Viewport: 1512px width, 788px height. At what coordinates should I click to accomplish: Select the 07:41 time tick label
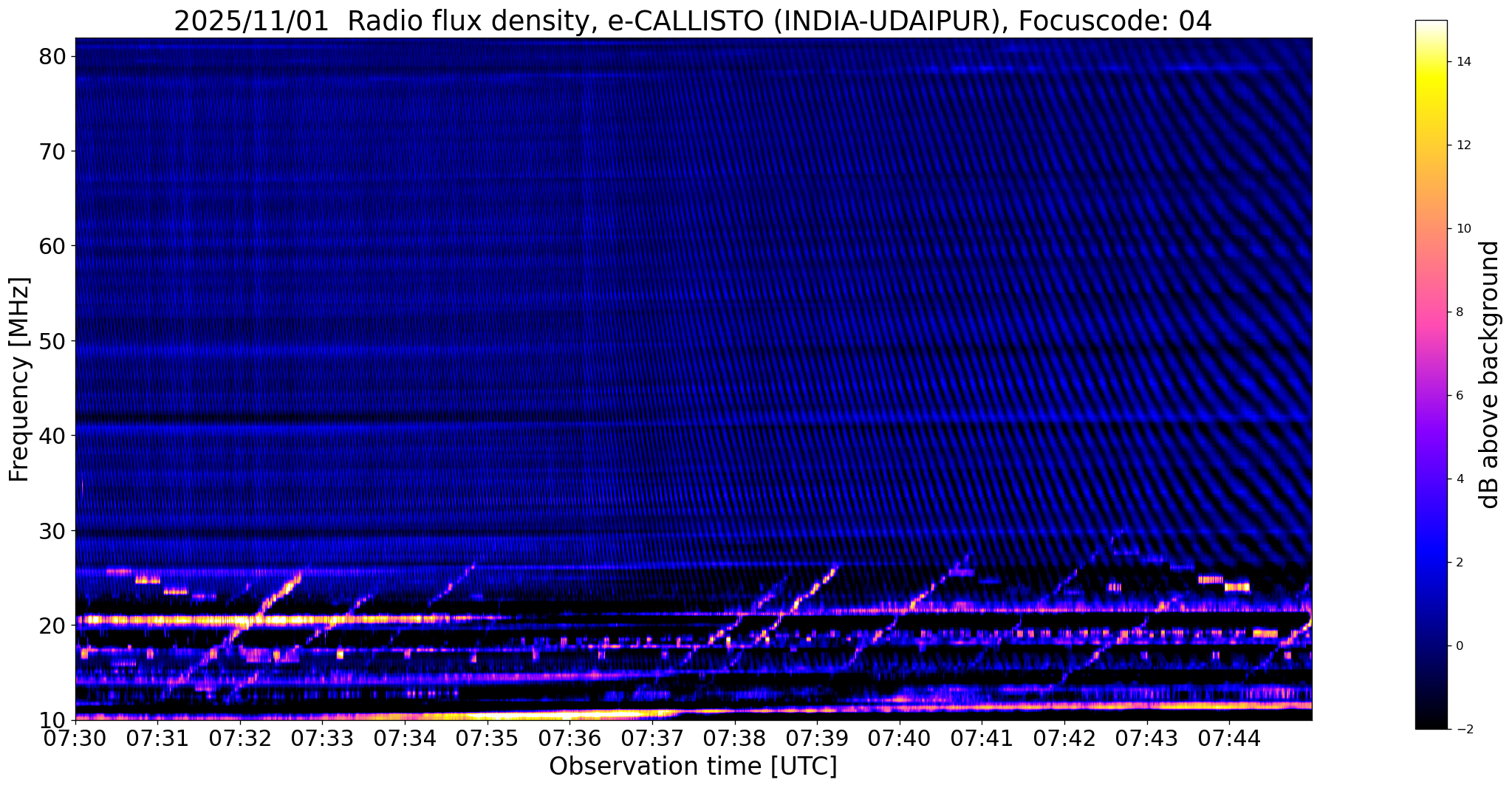pyautogui.click(x=982, y=738)
